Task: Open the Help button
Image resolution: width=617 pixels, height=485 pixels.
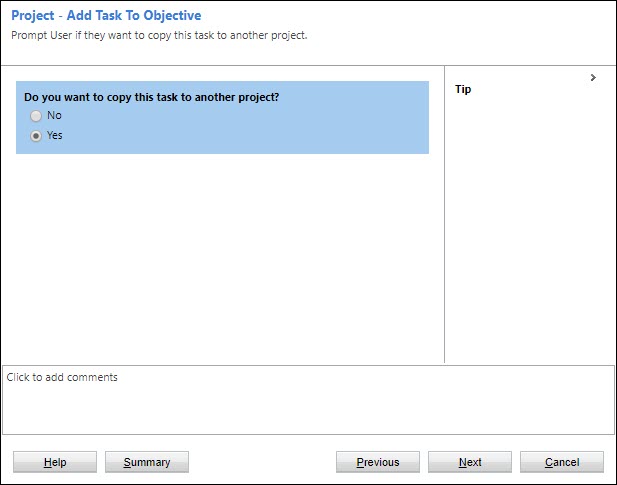Action: pos(55,462)
